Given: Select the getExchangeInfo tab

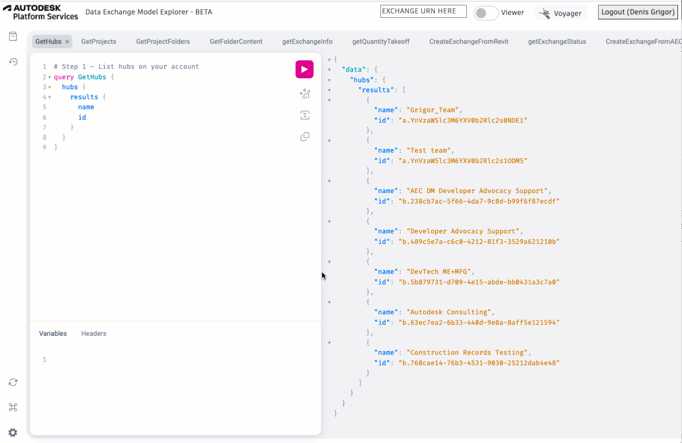Looking at the screenshot, I should click(x=307, y=42).
